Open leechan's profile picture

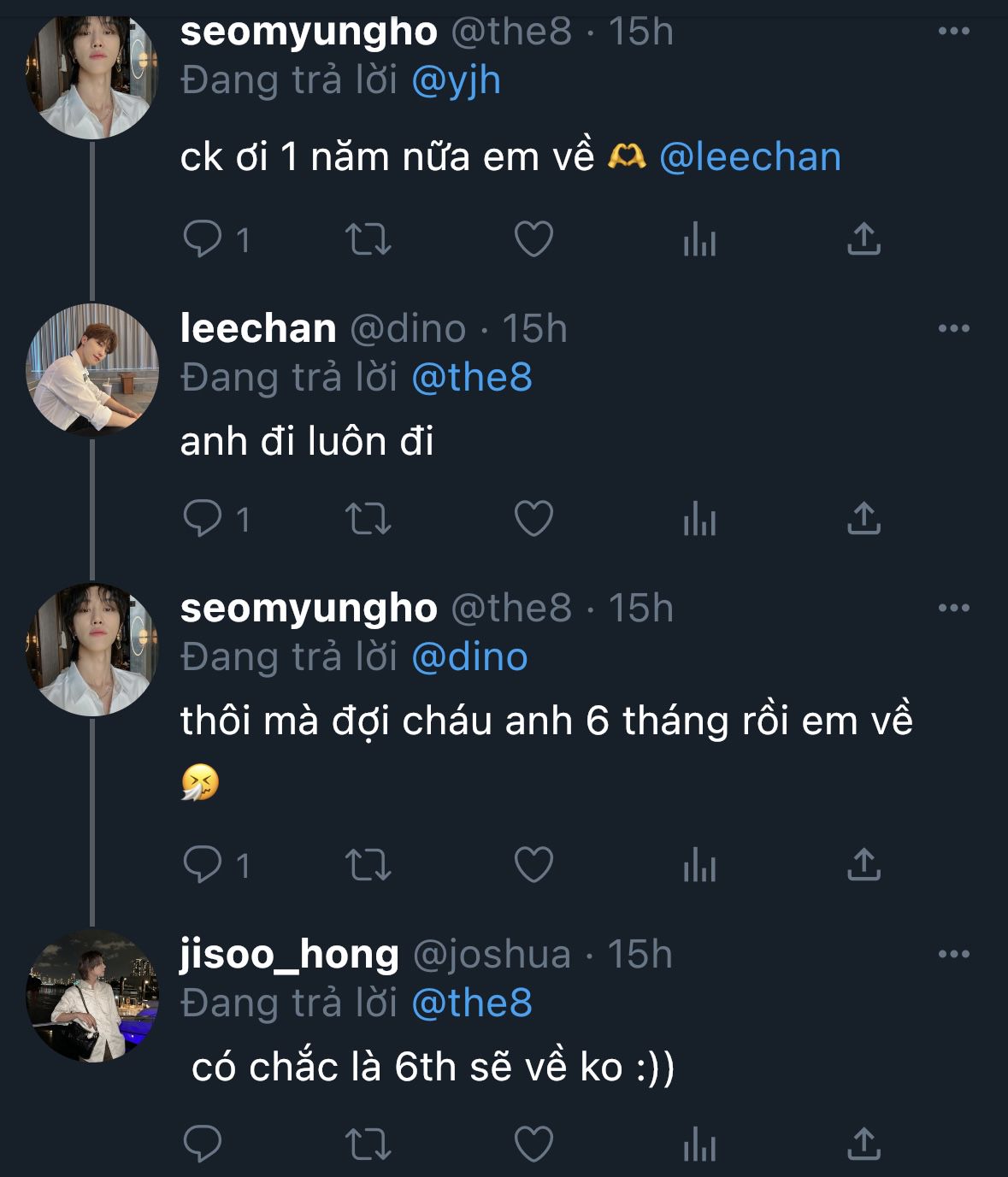point(92,369)
